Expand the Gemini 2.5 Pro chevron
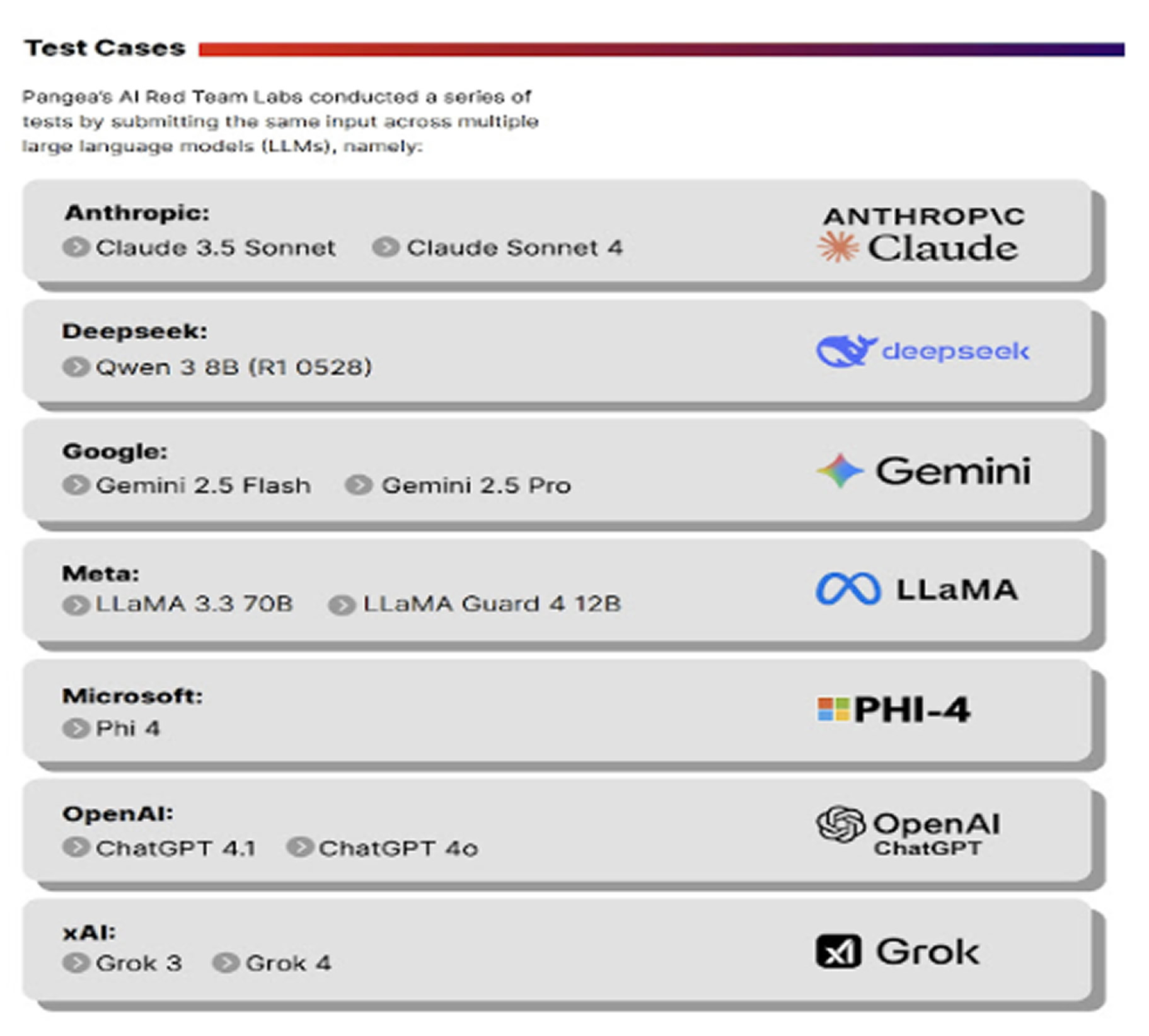Image resolution: width=1149 pixels, height=1036 pixels. click(359, 485)
